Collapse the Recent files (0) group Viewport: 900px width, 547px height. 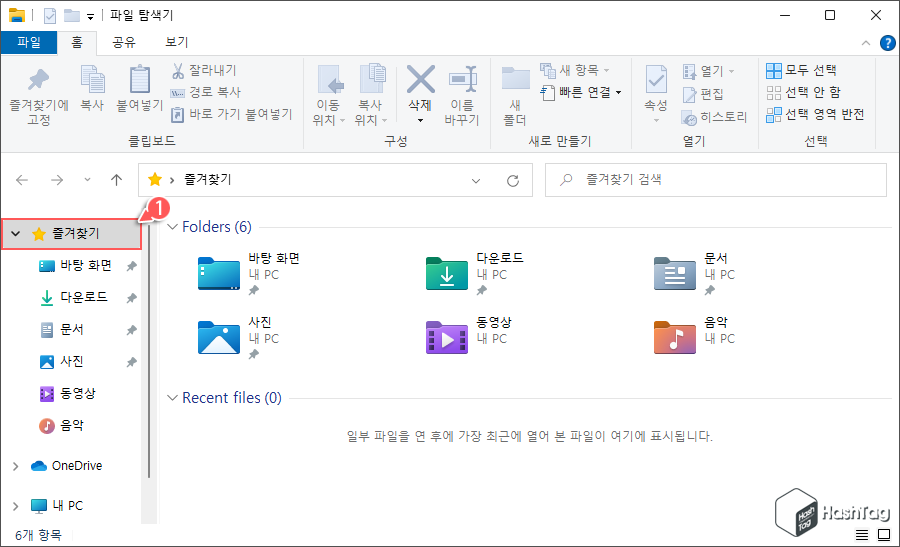click(x=172, y=398)
